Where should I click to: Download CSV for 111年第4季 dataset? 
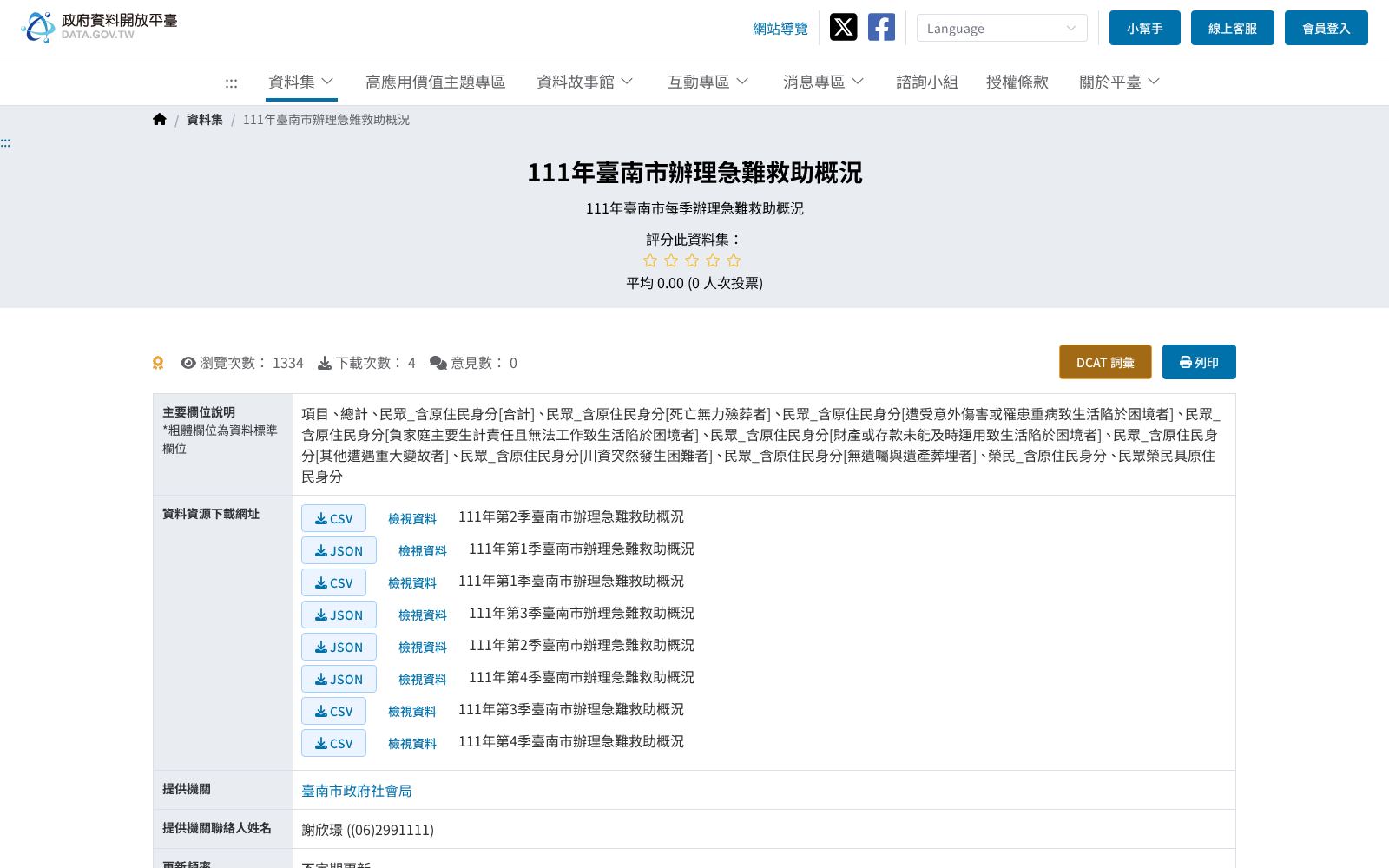(334, 743)
